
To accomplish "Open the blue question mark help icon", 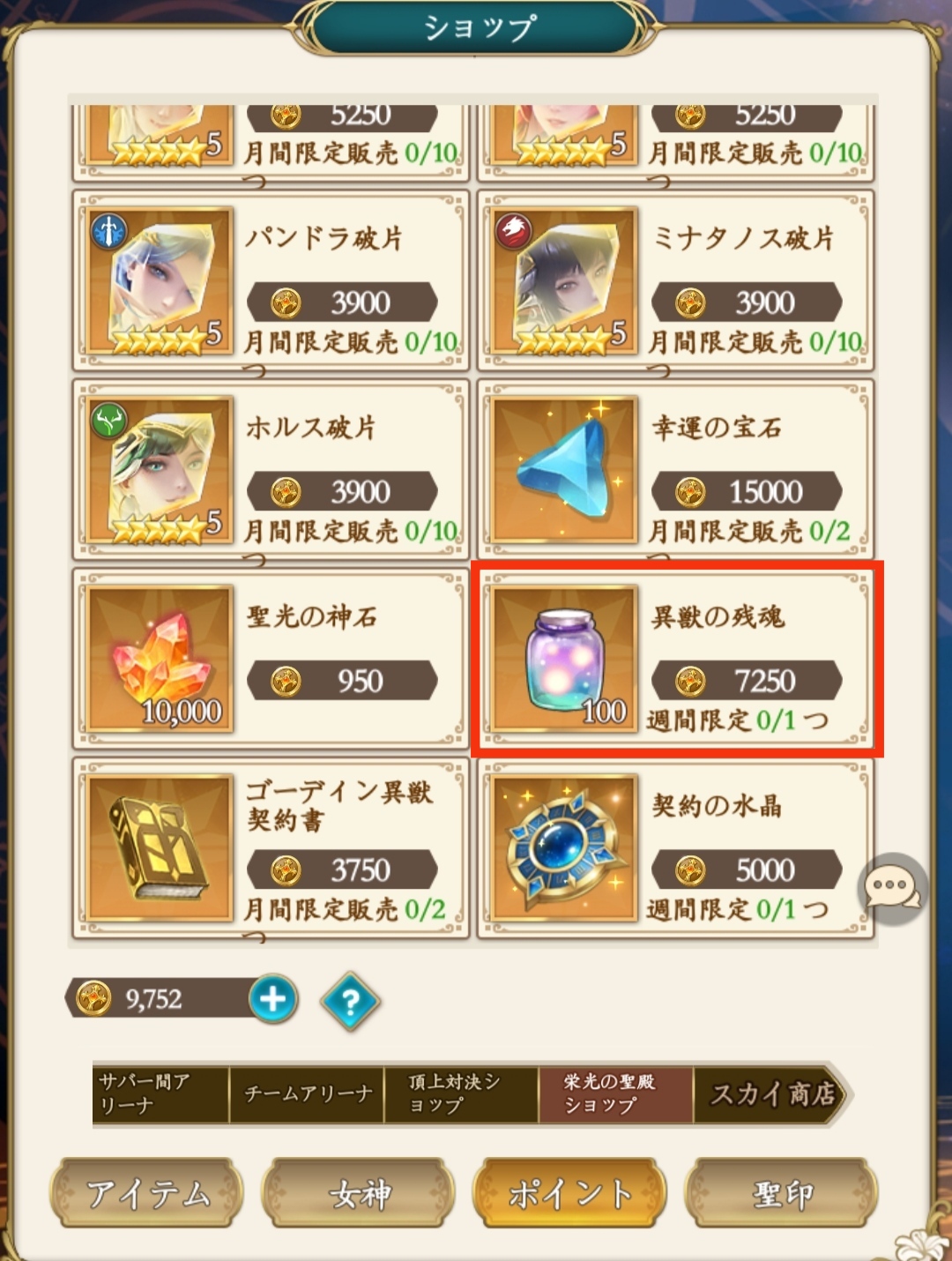I will pyautogui.click(x=350, y=1001).
